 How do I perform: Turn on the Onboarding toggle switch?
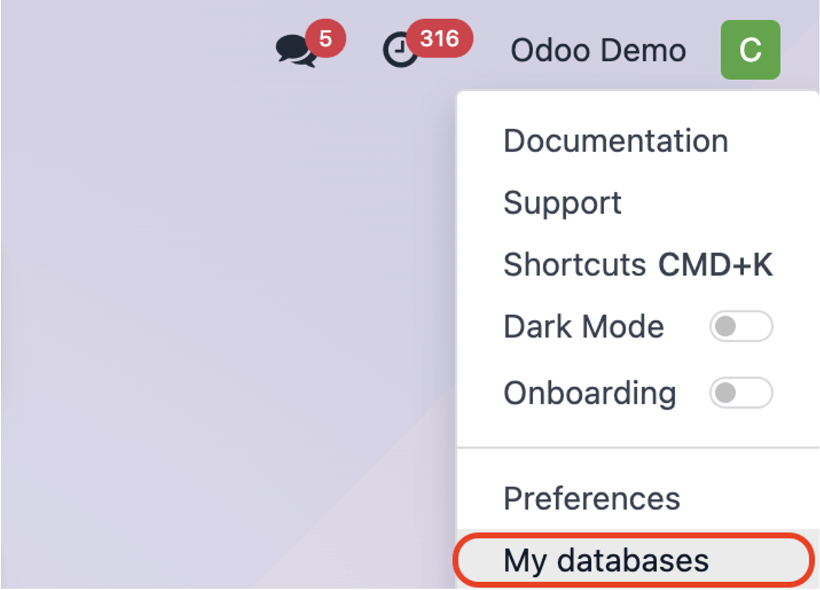click(x=741, y=393)
